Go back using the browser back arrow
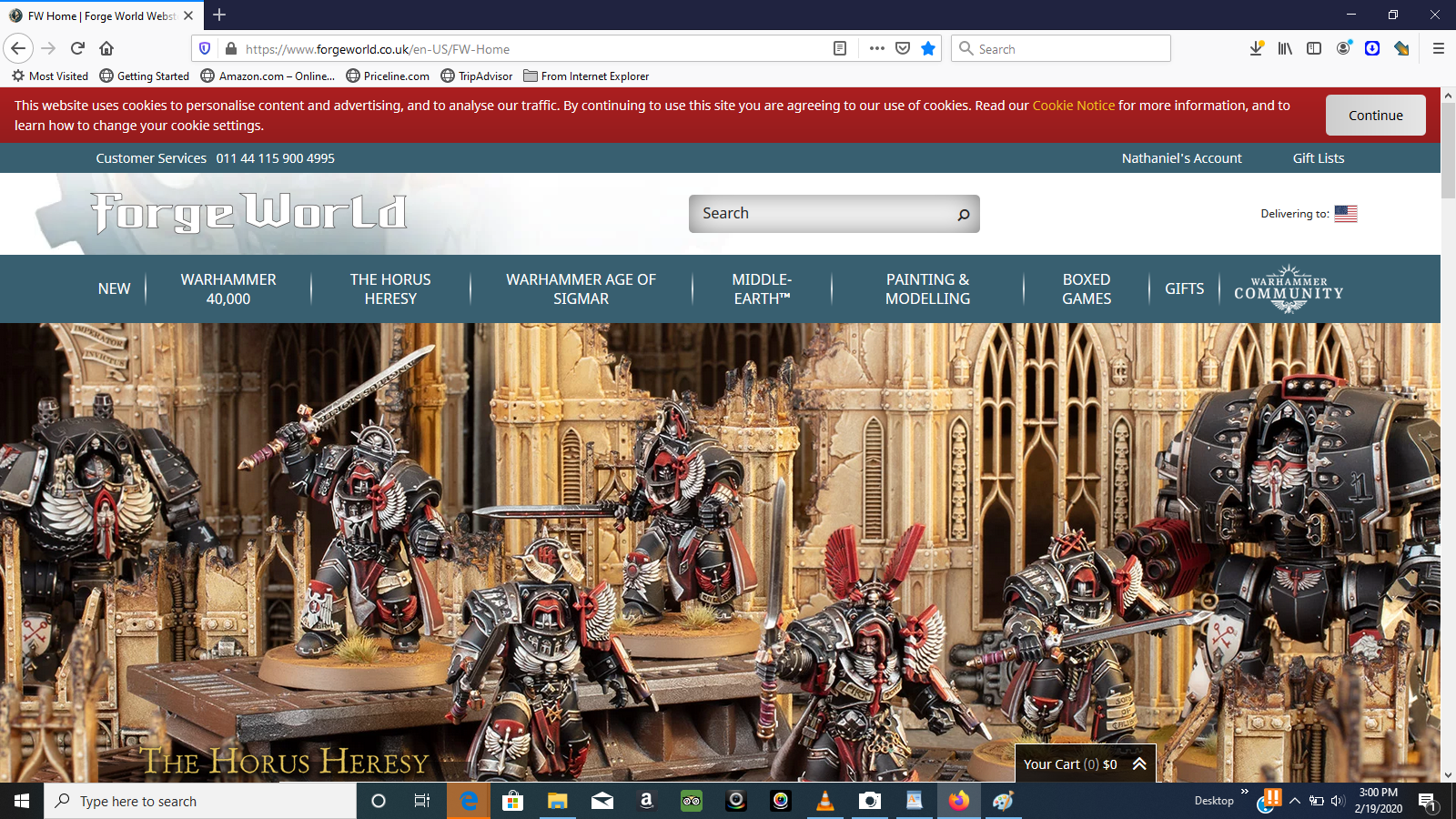Image resolution: width=1456 pixels, height=819 pixels. [18, 48]
